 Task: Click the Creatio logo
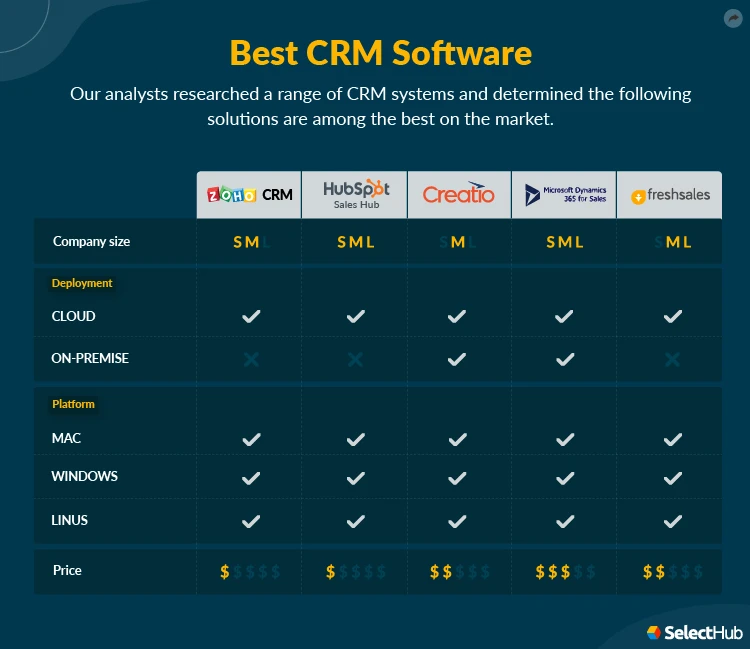(458, 193)
